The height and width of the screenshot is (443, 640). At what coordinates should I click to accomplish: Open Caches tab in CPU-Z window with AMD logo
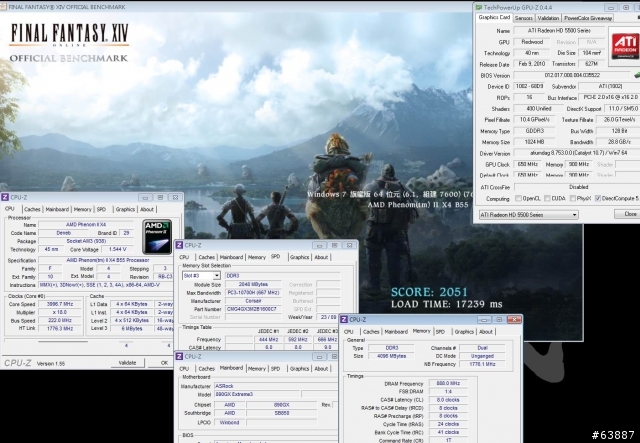click(32, 209)
